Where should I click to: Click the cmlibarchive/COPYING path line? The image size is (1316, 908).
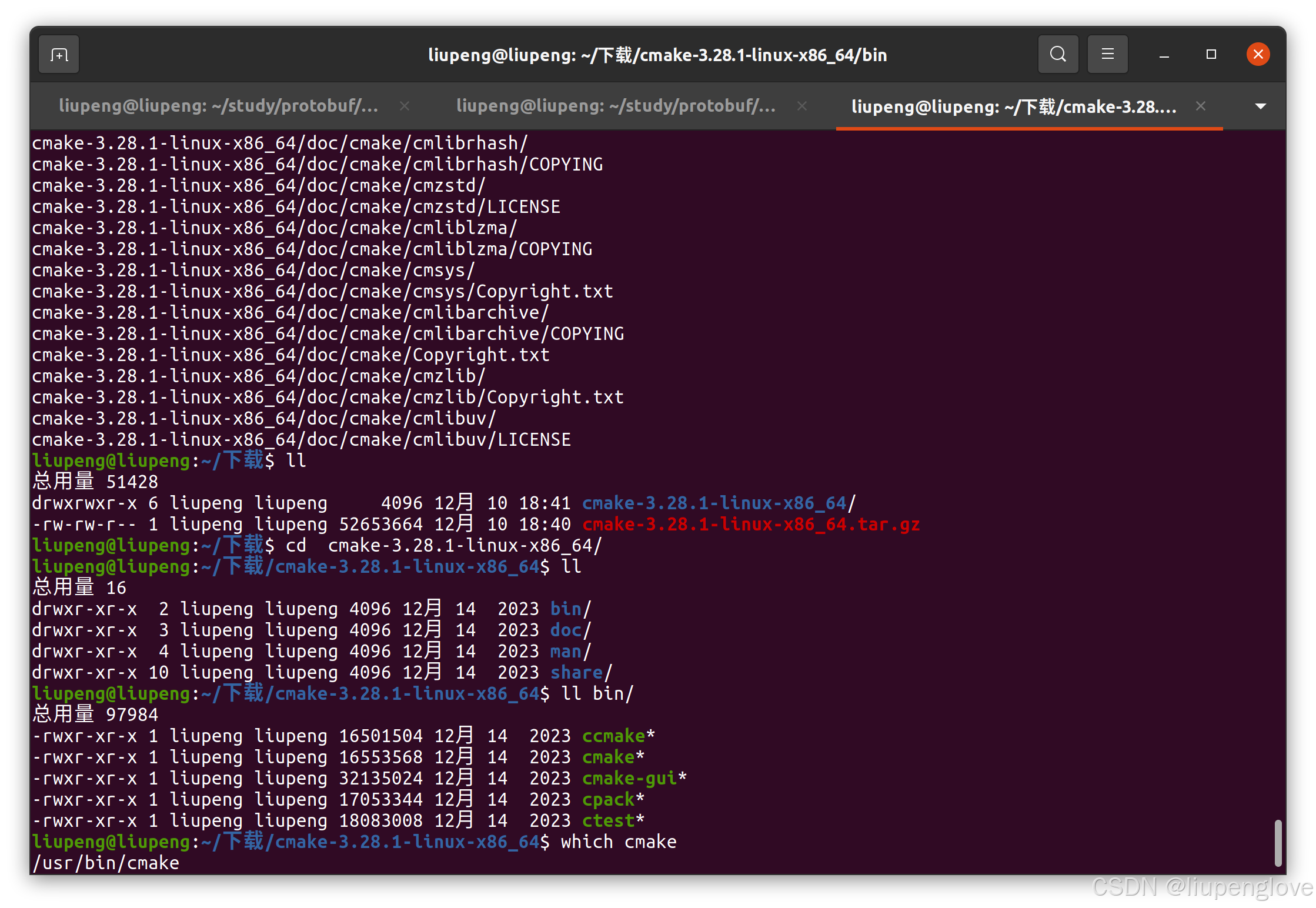point(328,333)
